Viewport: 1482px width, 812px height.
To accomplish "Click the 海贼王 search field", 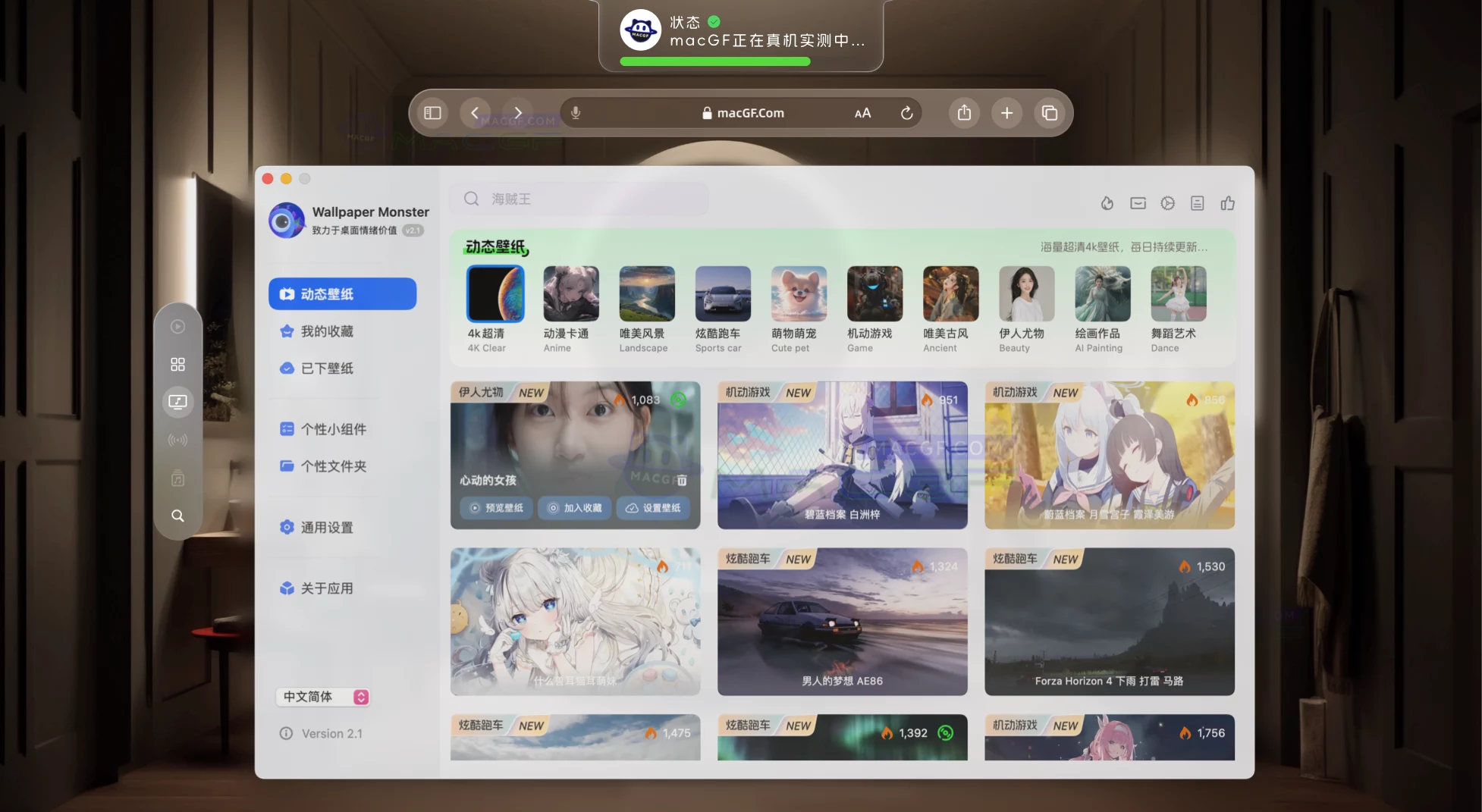I will point(580,199).
